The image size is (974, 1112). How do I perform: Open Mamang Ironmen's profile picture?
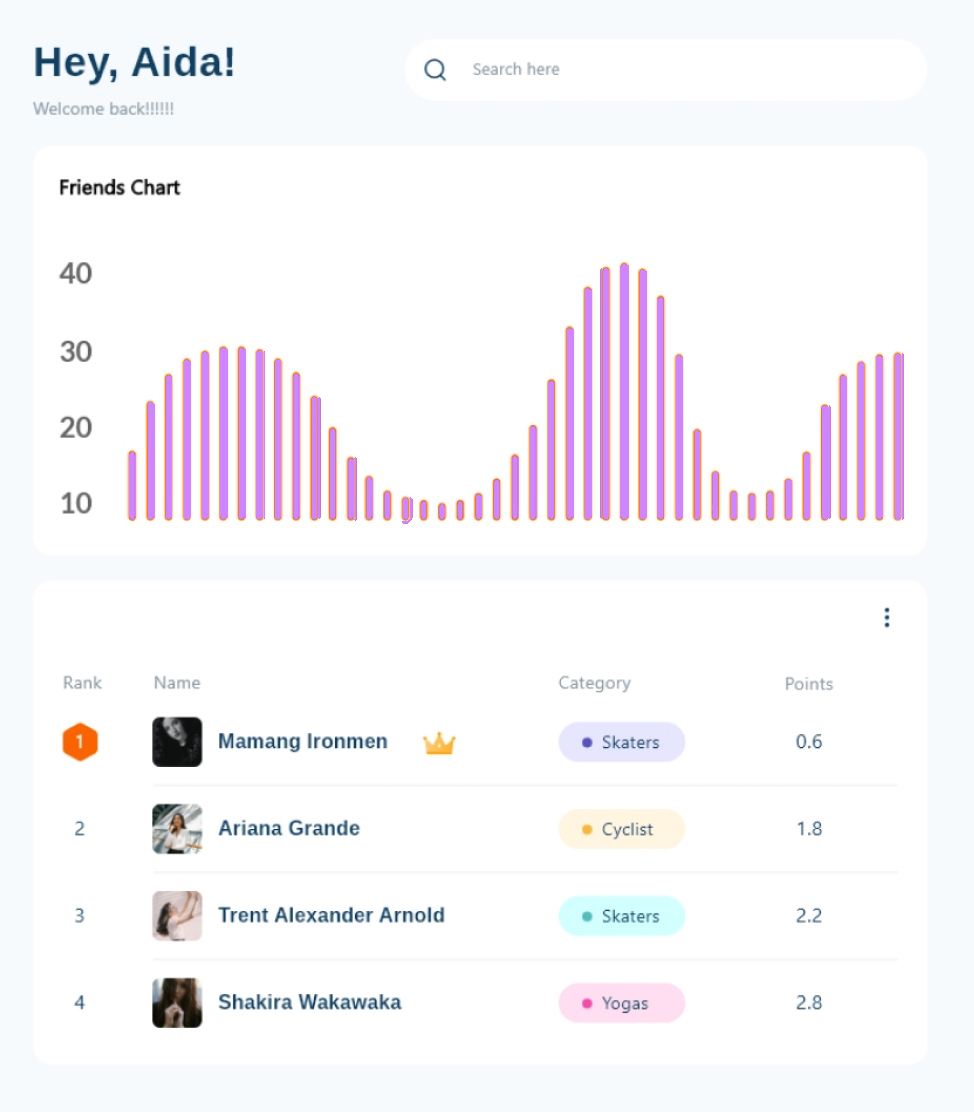tap(177, 742)
